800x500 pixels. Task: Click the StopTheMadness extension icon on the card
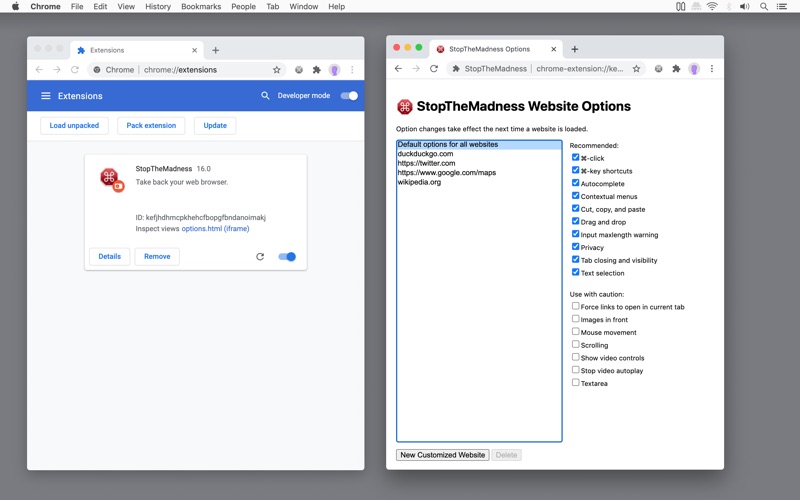pos(111,179)
